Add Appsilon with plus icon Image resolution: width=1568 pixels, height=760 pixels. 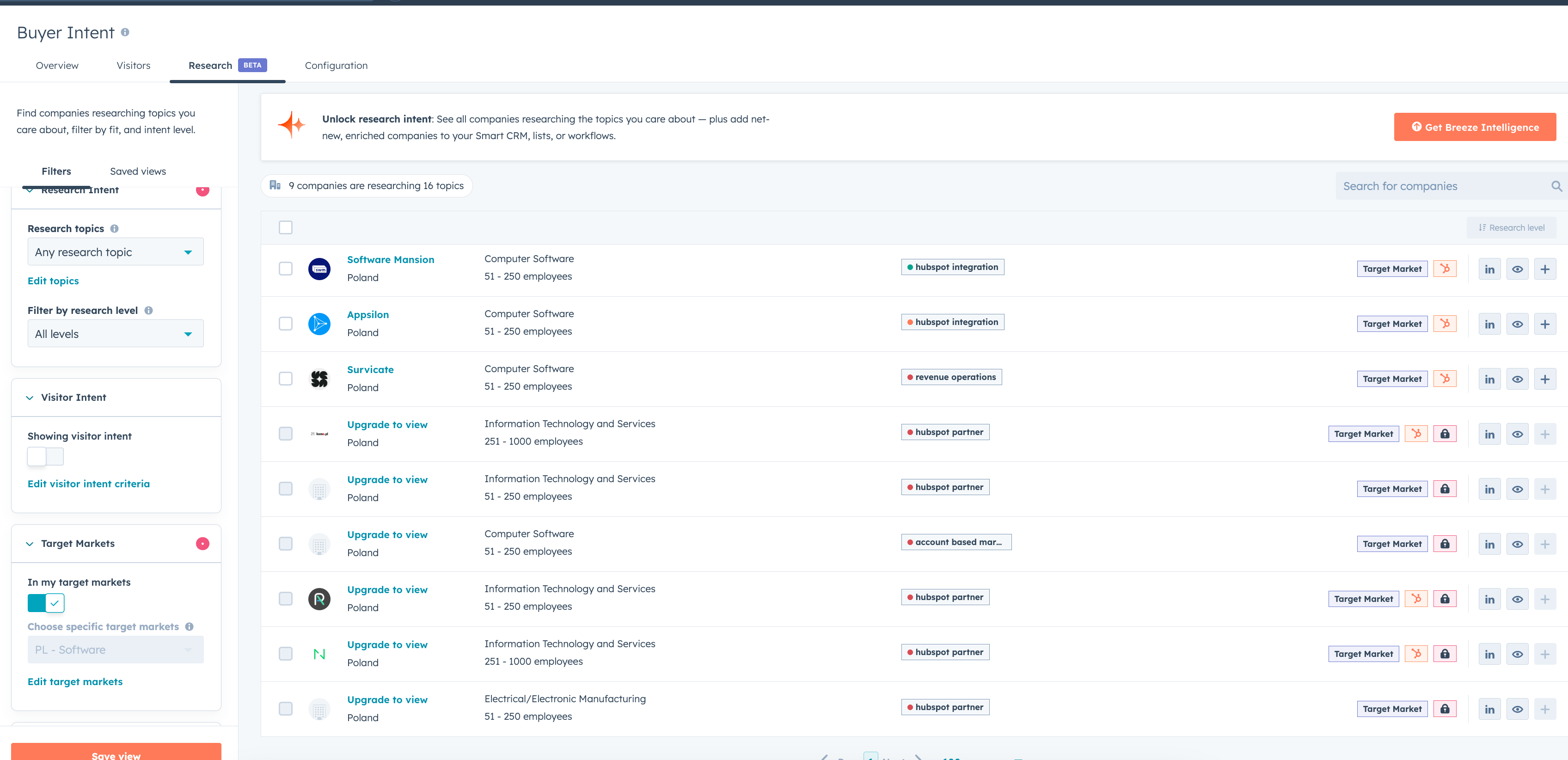1545,324
